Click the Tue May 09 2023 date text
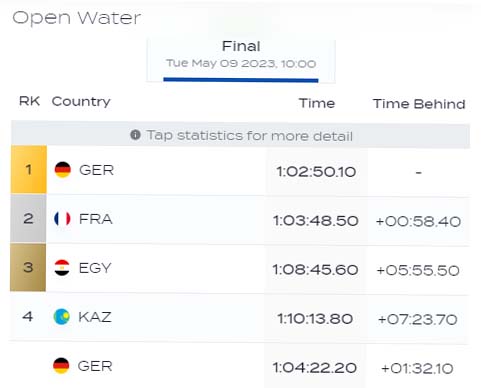 click(x=241, y=63)
